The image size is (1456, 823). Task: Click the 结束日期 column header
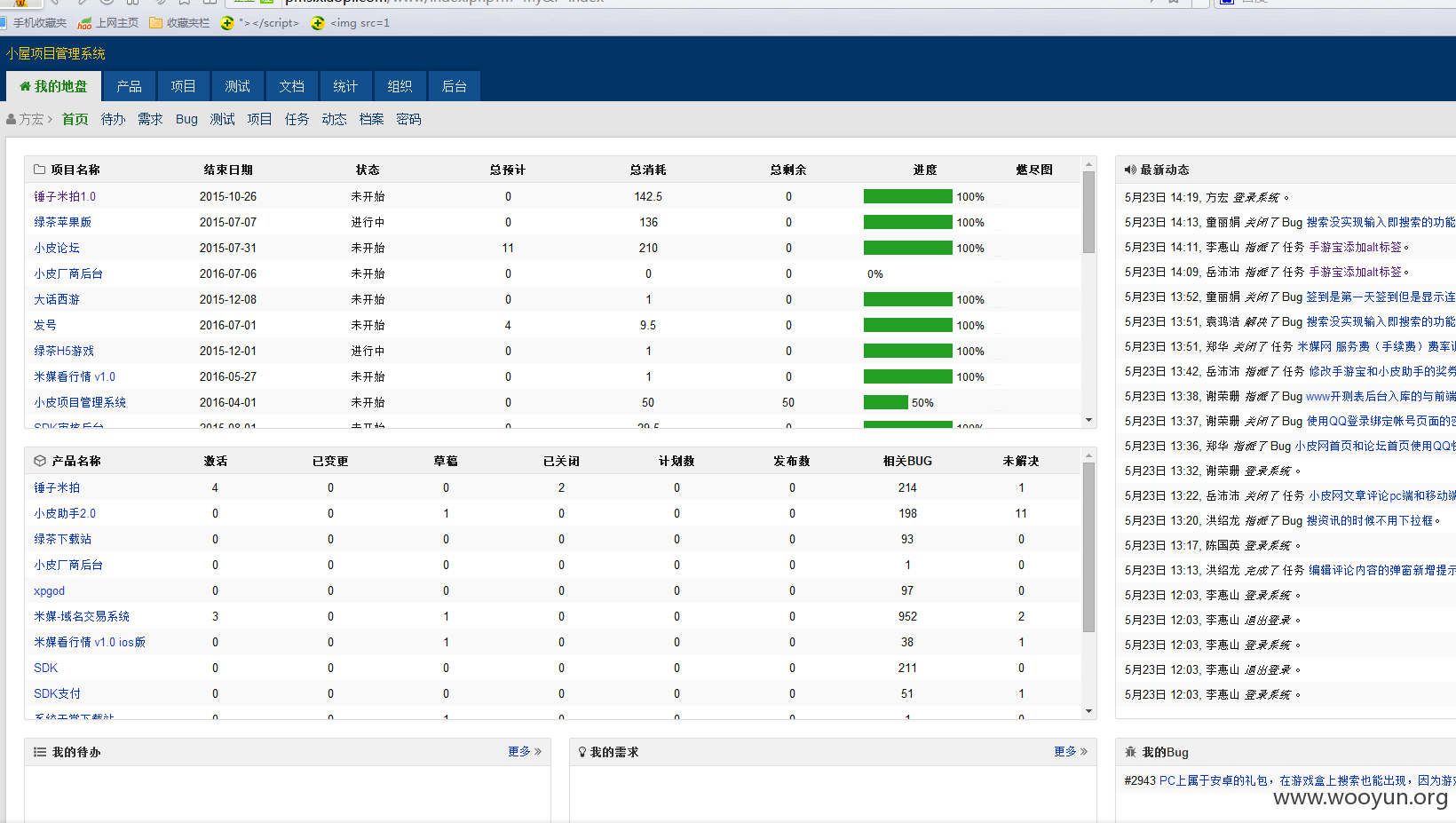pos(228,170)
